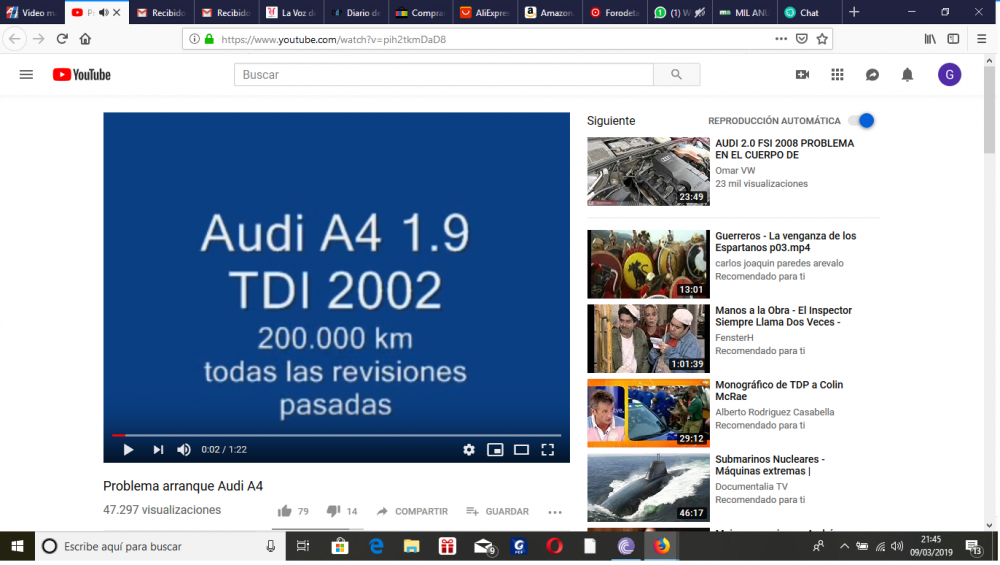Viewport: 1000px width, 565px height.
Task: Open YouTube messages icon
Action: coord(872,75)
